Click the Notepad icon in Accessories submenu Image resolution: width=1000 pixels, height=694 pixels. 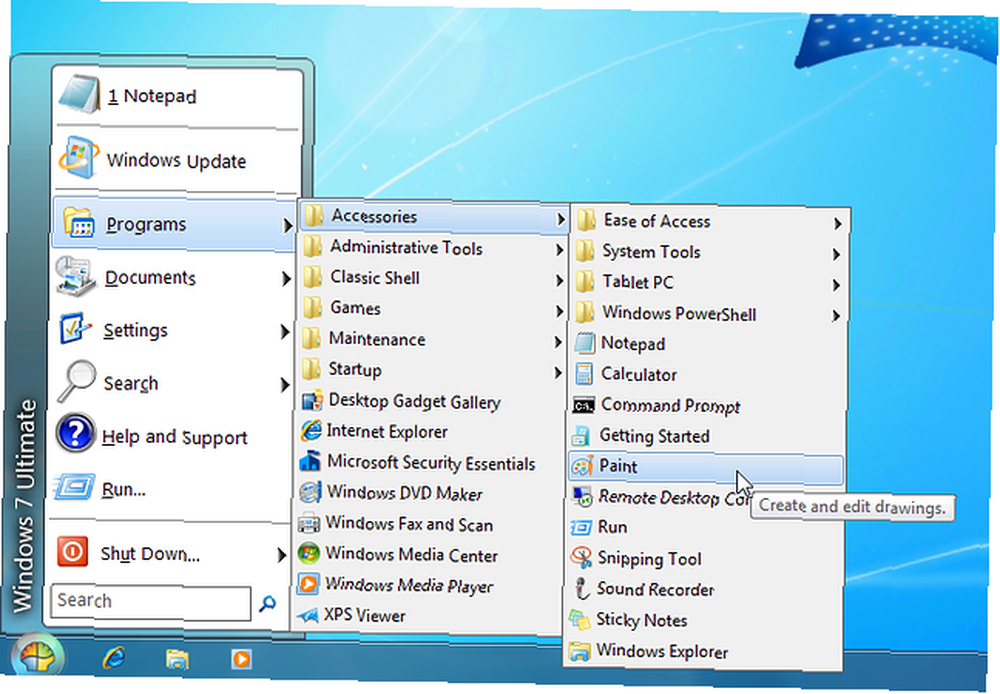584,343
